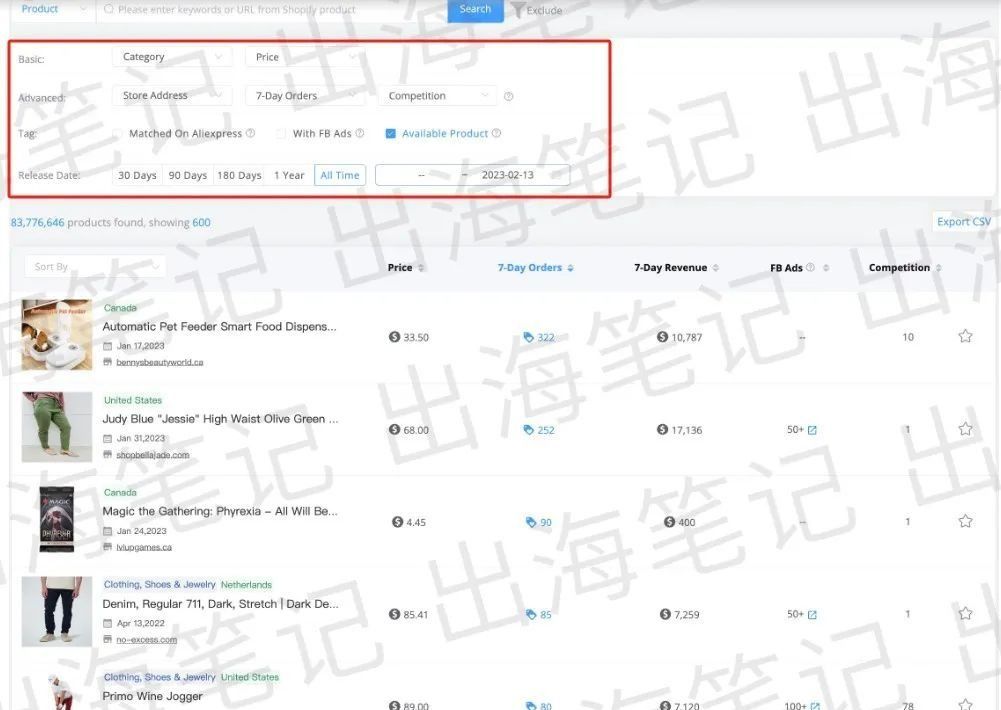Select the All Time release date
Image resolution: width=1001 pixels, height=710 pixels.
tap(340, 175)
